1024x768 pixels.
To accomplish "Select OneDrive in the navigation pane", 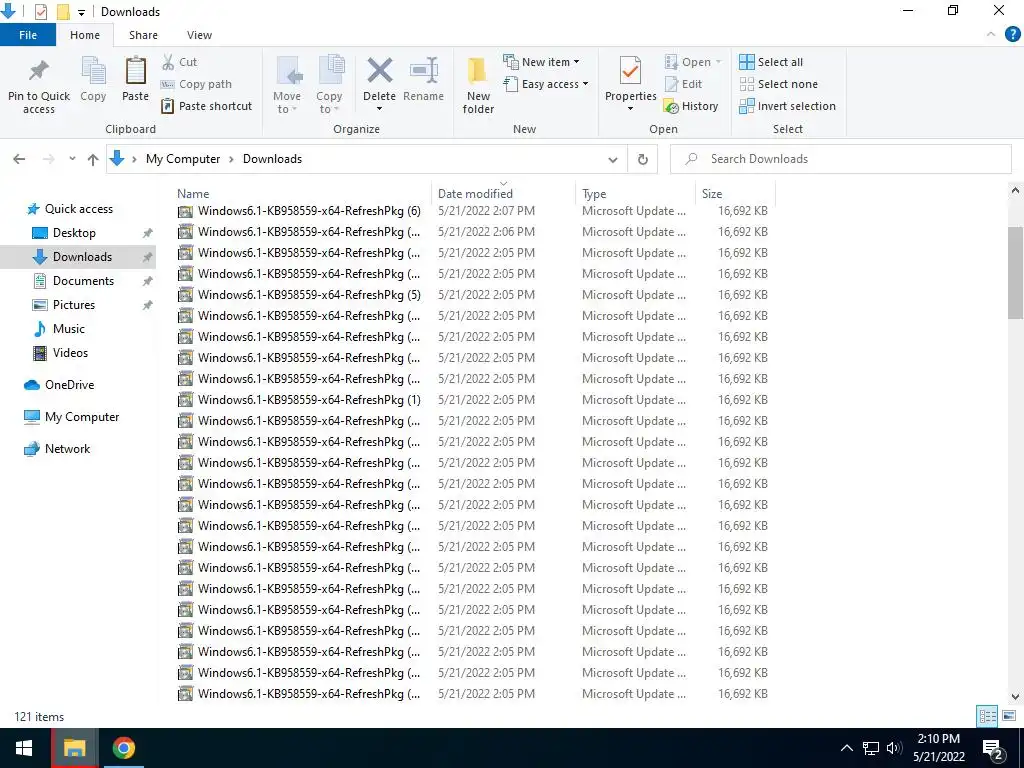I will point(69,385).
